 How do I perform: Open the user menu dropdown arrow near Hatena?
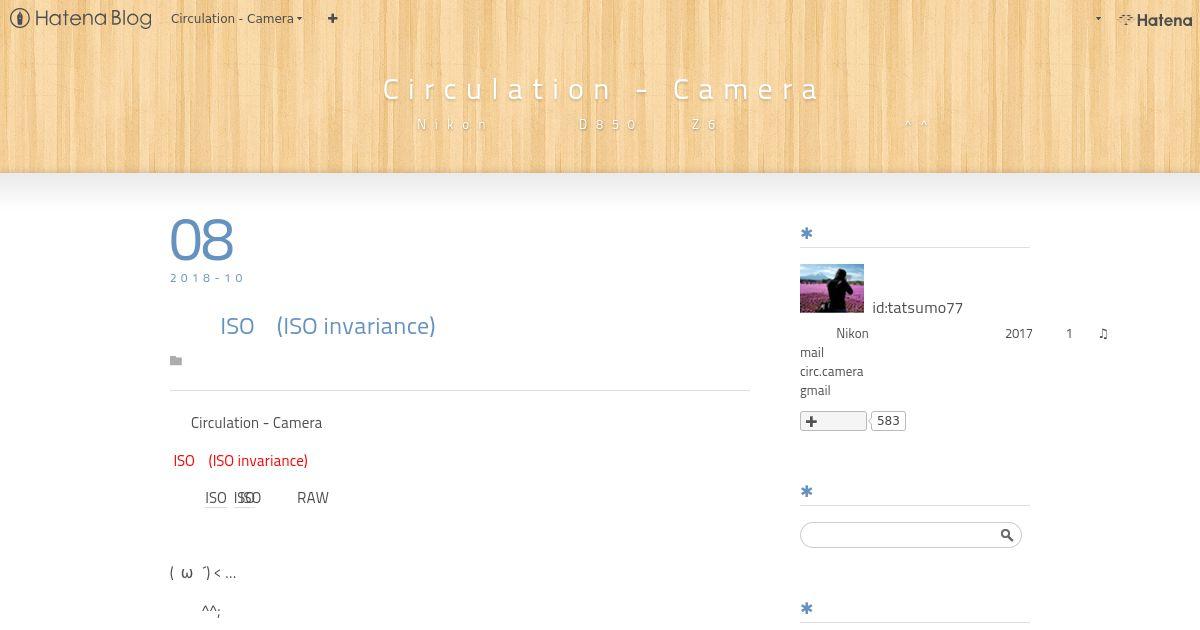pyautogui.click(x=1098, y=18)
